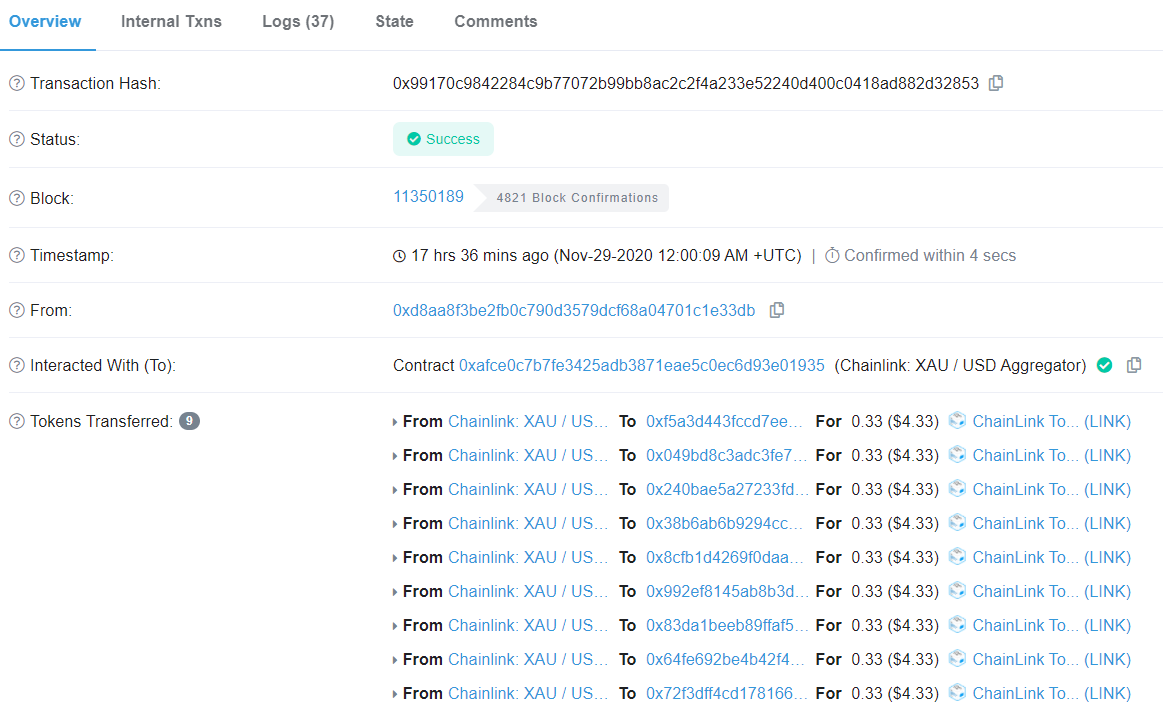
Task: Click the Success status badge
Action: click(444, 139)
